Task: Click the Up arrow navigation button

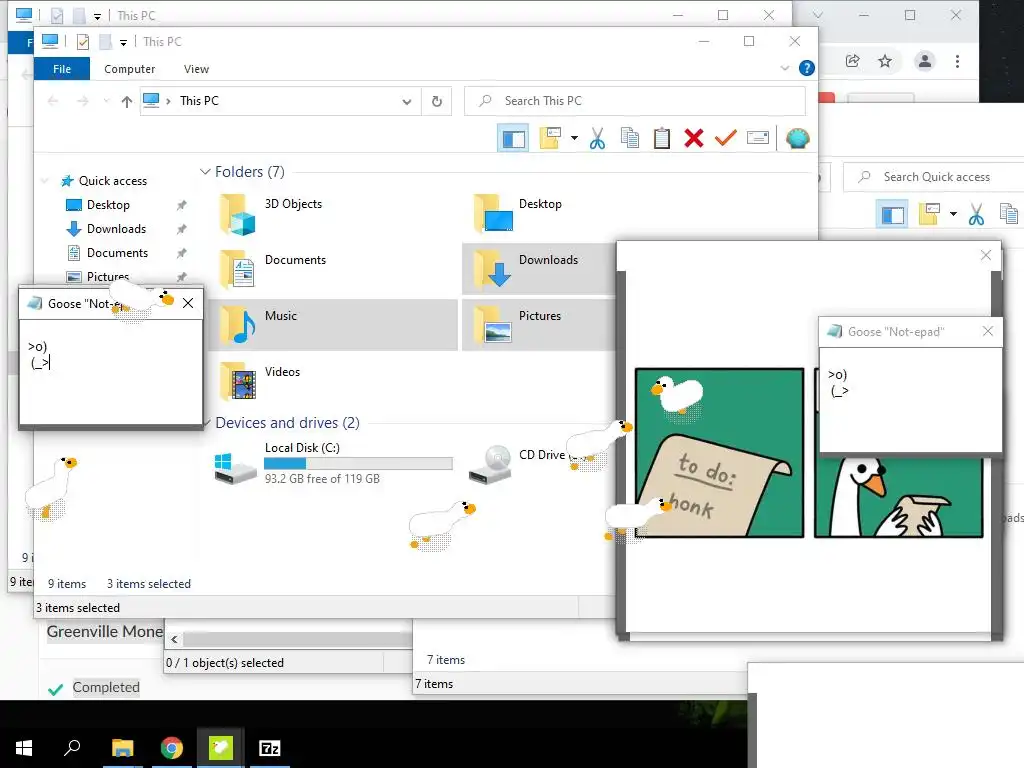Action: coord(127,101)
